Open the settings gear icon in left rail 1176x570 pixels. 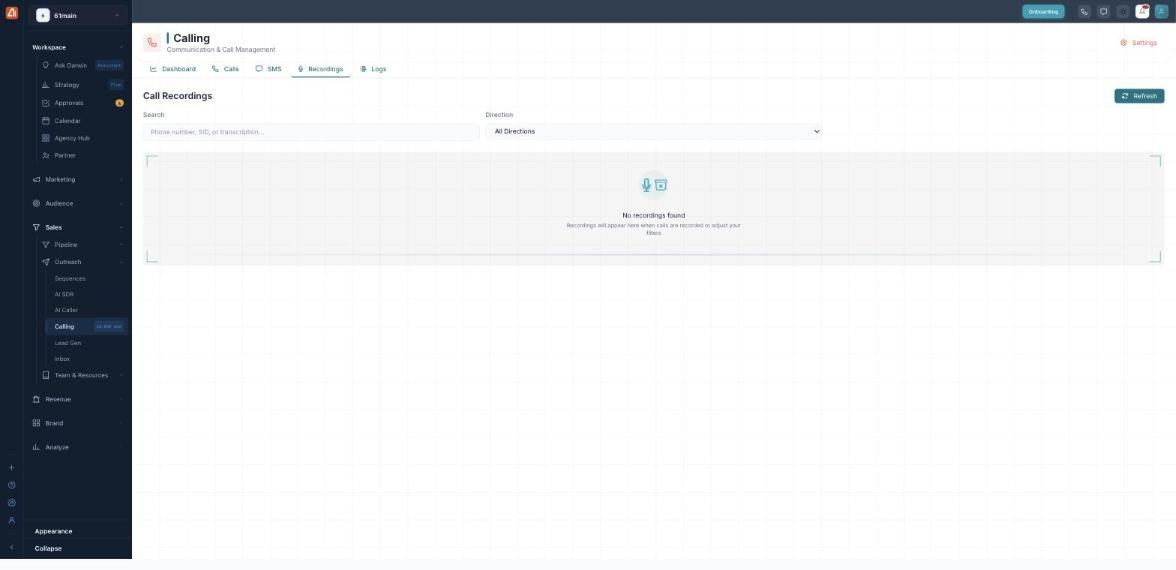11,502
